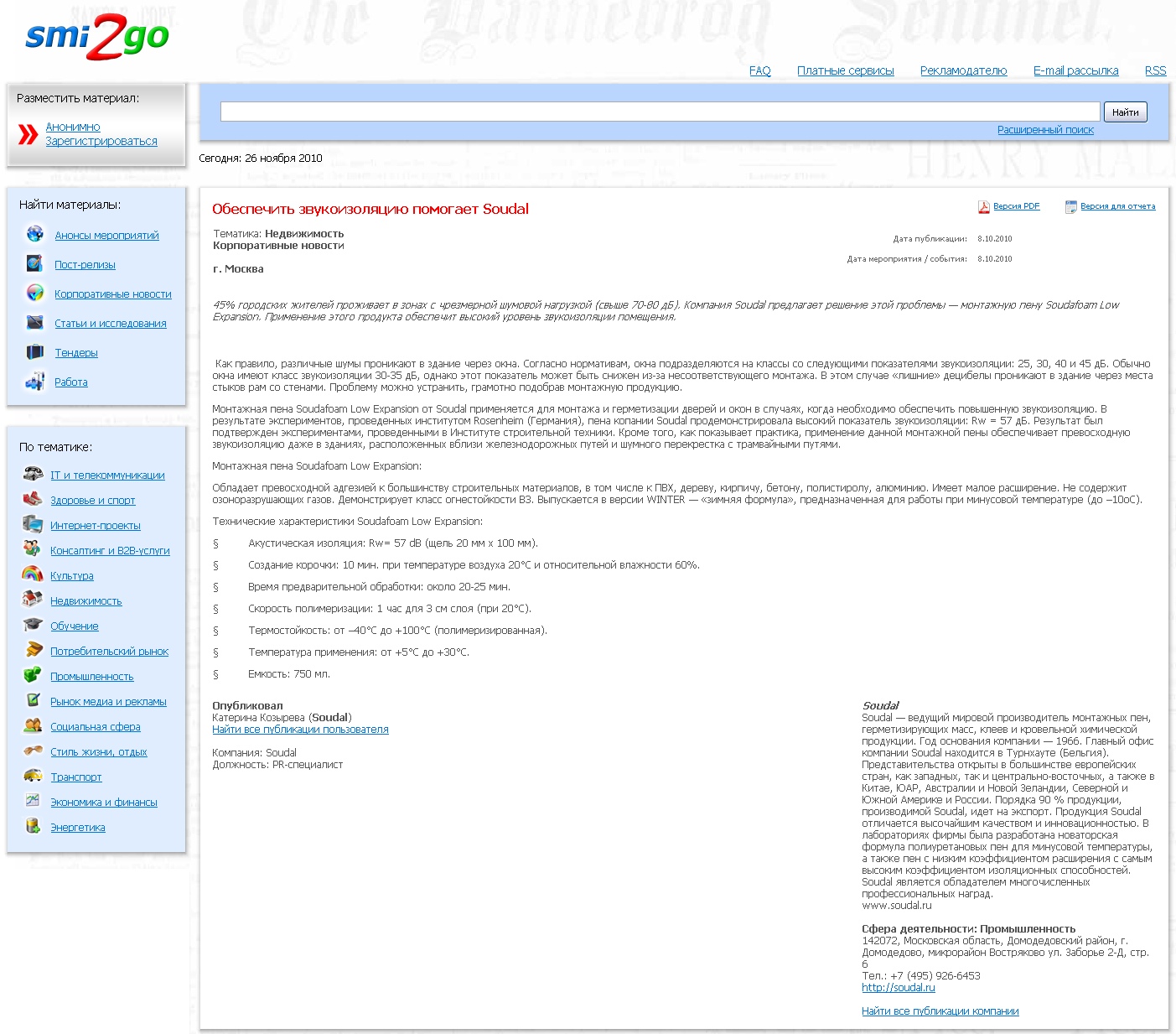Open Рынок медиа и рекламы topic
1176x1034 pixels.
click(x=108, y=702)
